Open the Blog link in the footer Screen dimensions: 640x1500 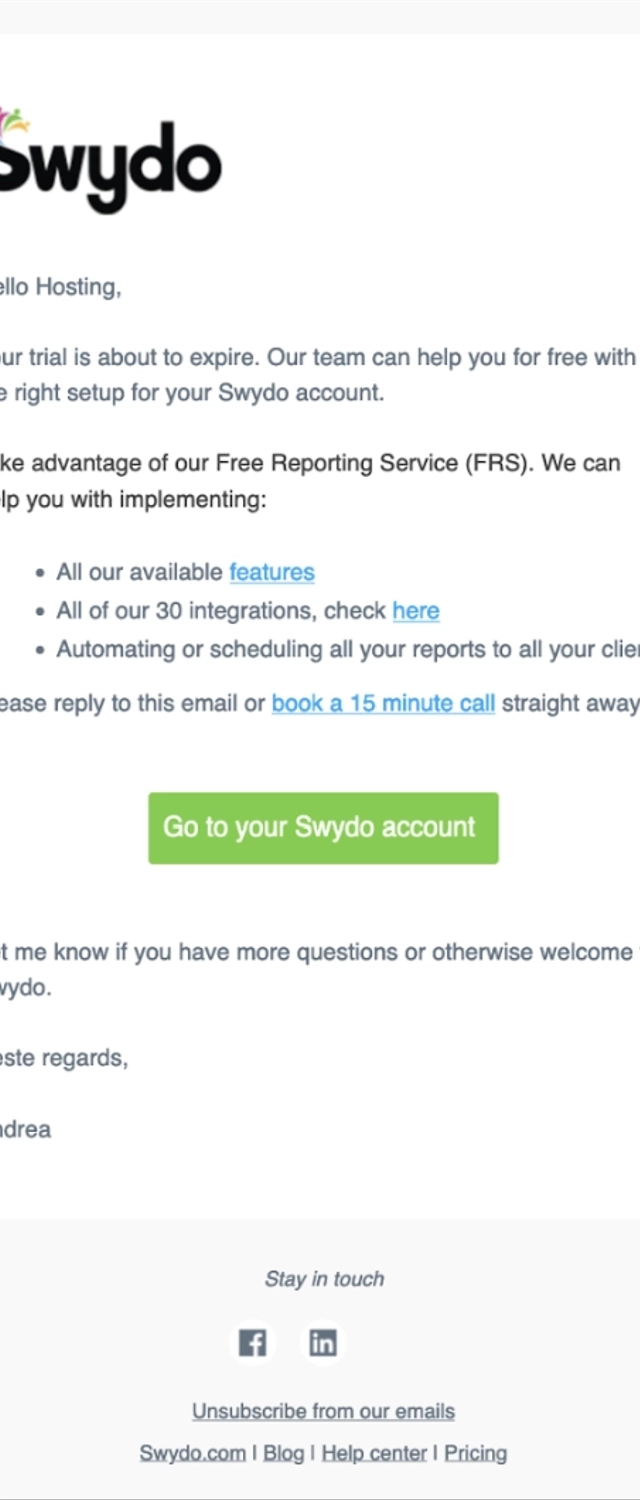(x=283, y=1452)
